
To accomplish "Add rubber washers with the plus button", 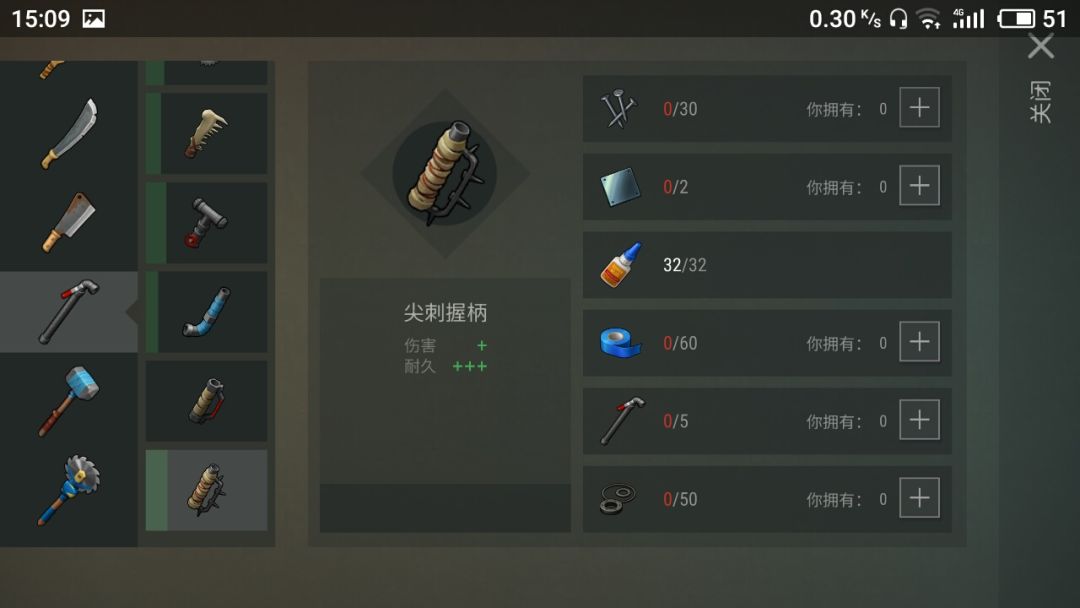I will pyautogui.click(x=920, y=497).
